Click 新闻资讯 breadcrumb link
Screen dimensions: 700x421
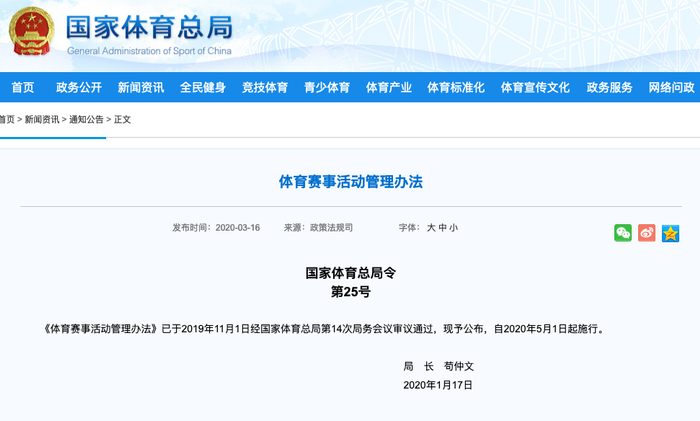tap(42, 119)
